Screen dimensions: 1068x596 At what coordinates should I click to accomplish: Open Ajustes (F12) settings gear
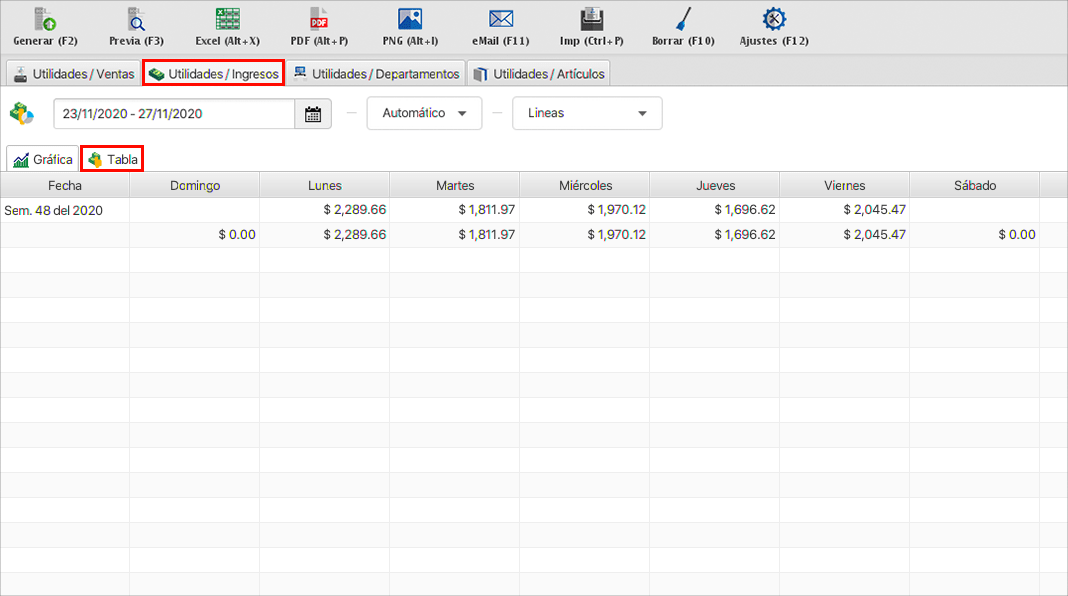(773, 20)
